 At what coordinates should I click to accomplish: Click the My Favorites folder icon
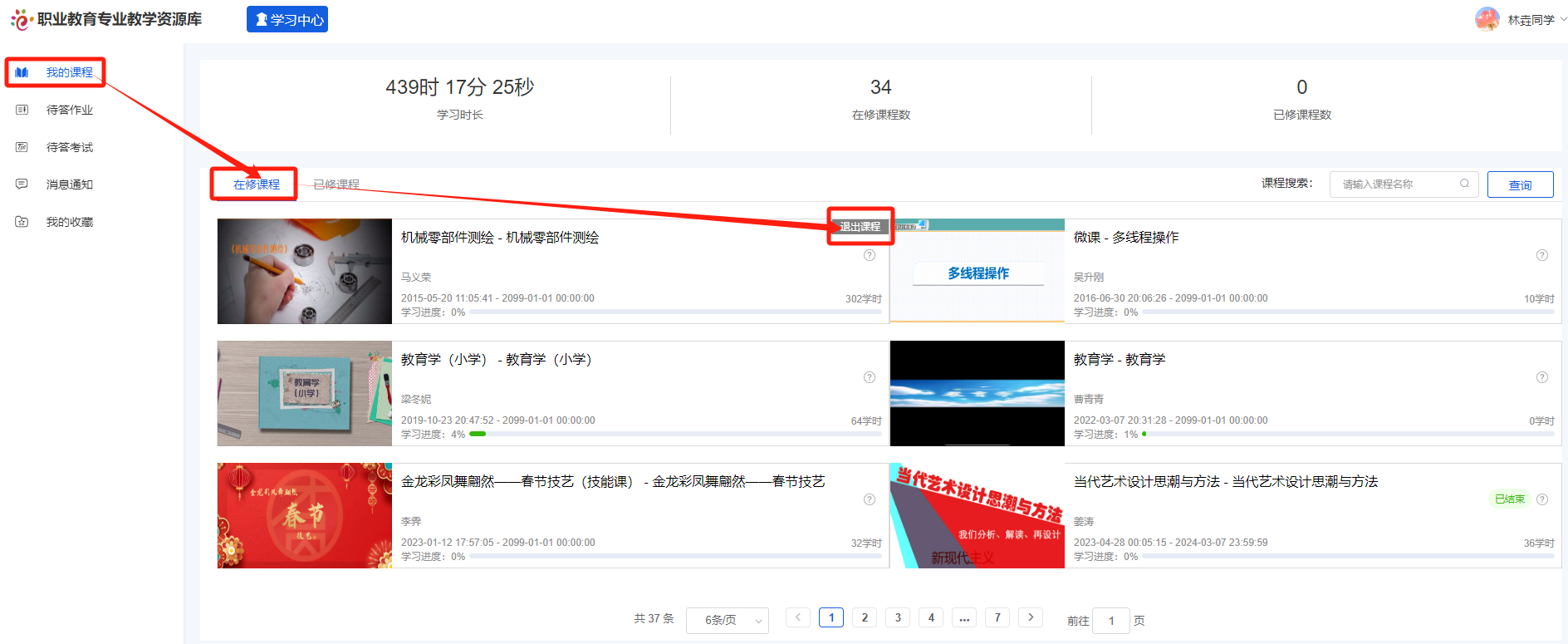point(22,222)
